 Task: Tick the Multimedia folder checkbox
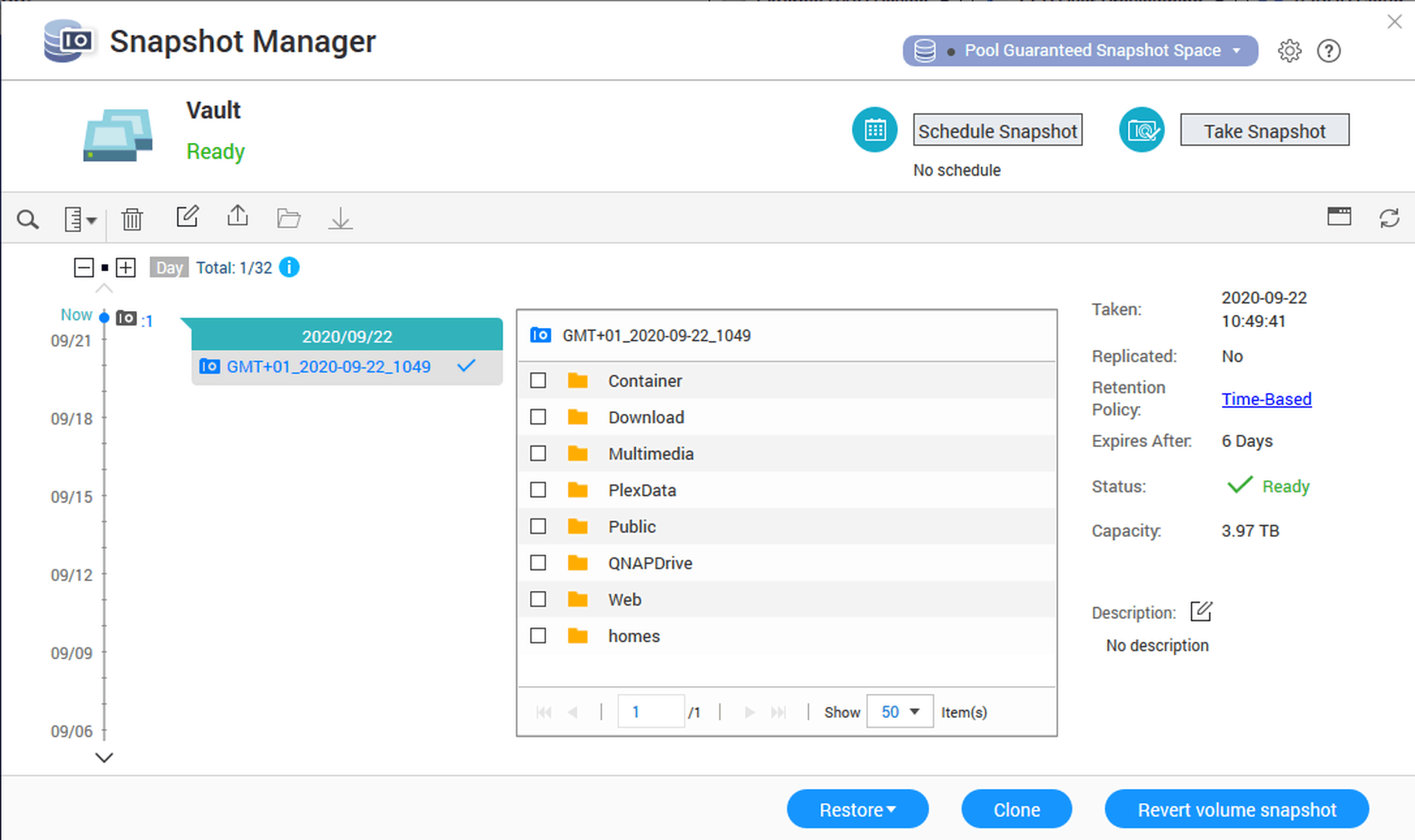pos(538,453)
